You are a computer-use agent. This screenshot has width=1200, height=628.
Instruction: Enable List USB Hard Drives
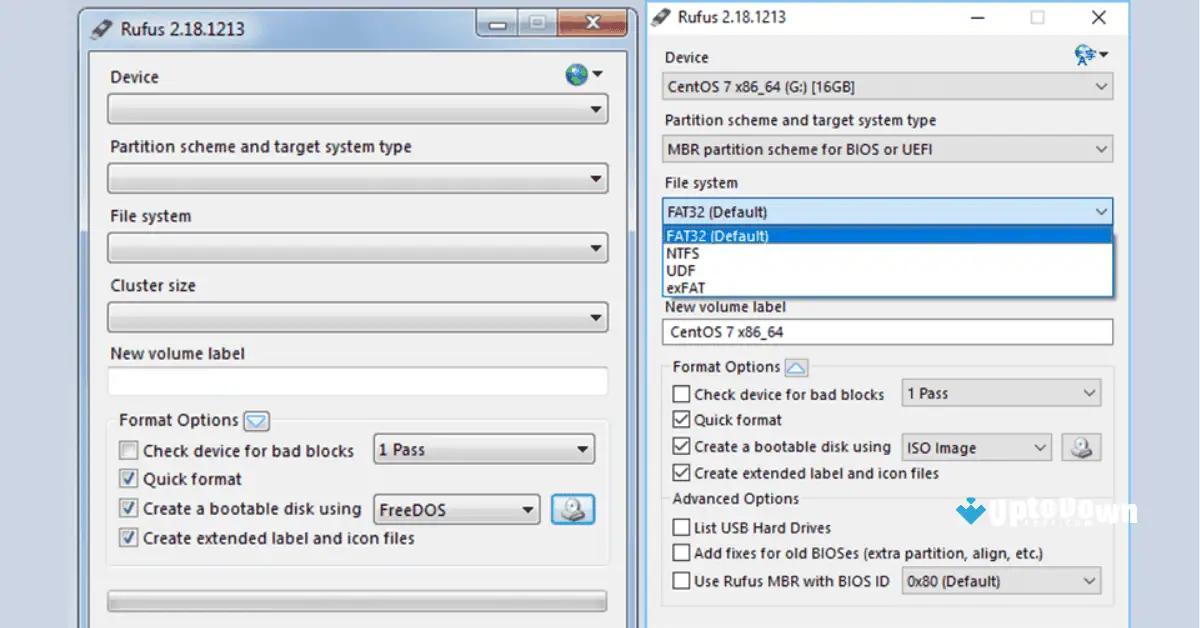[x=681, y=527]
